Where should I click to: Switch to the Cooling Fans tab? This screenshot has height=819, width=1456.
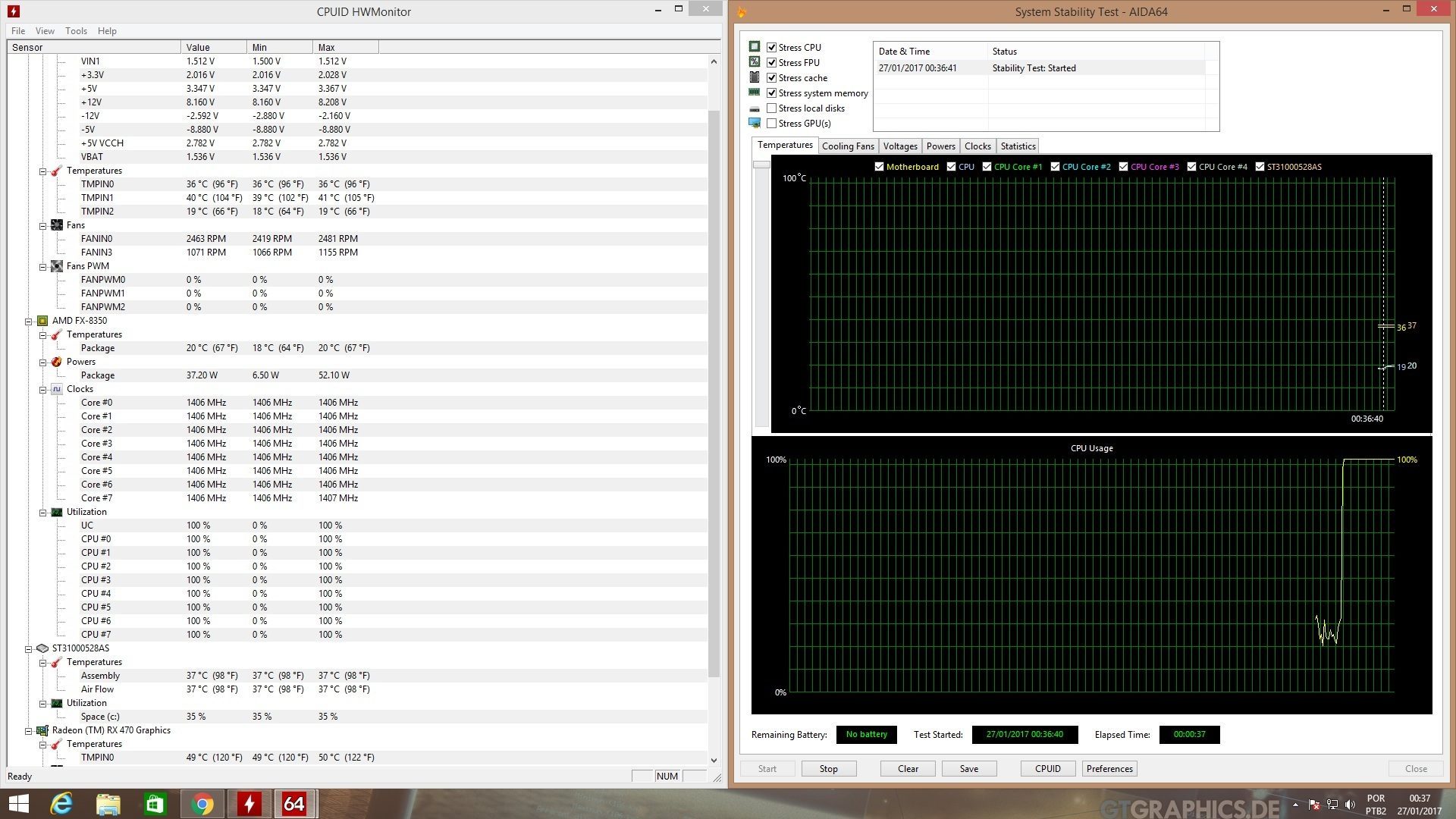click(848, 146)
